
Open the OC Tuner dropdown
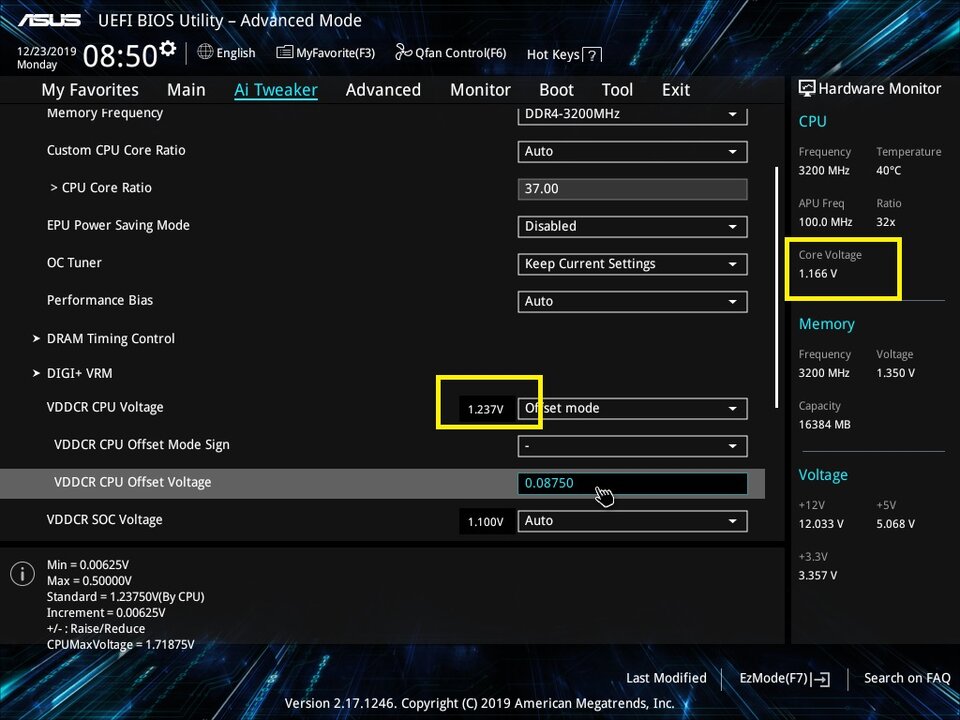coord(632,264)
